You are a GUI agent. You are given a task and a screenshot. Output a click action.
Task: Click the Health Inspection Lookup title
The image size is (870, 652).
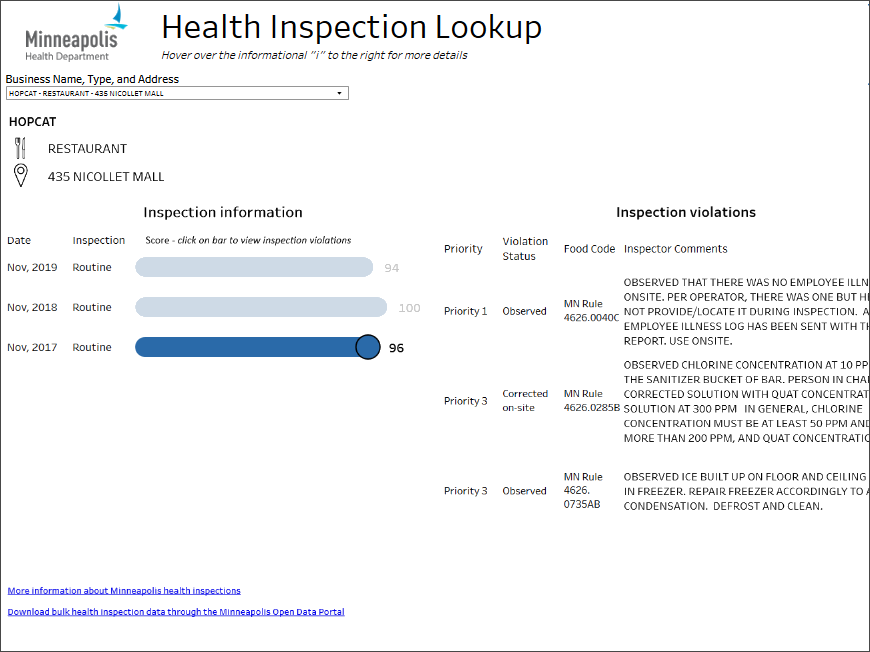(352, 27)
